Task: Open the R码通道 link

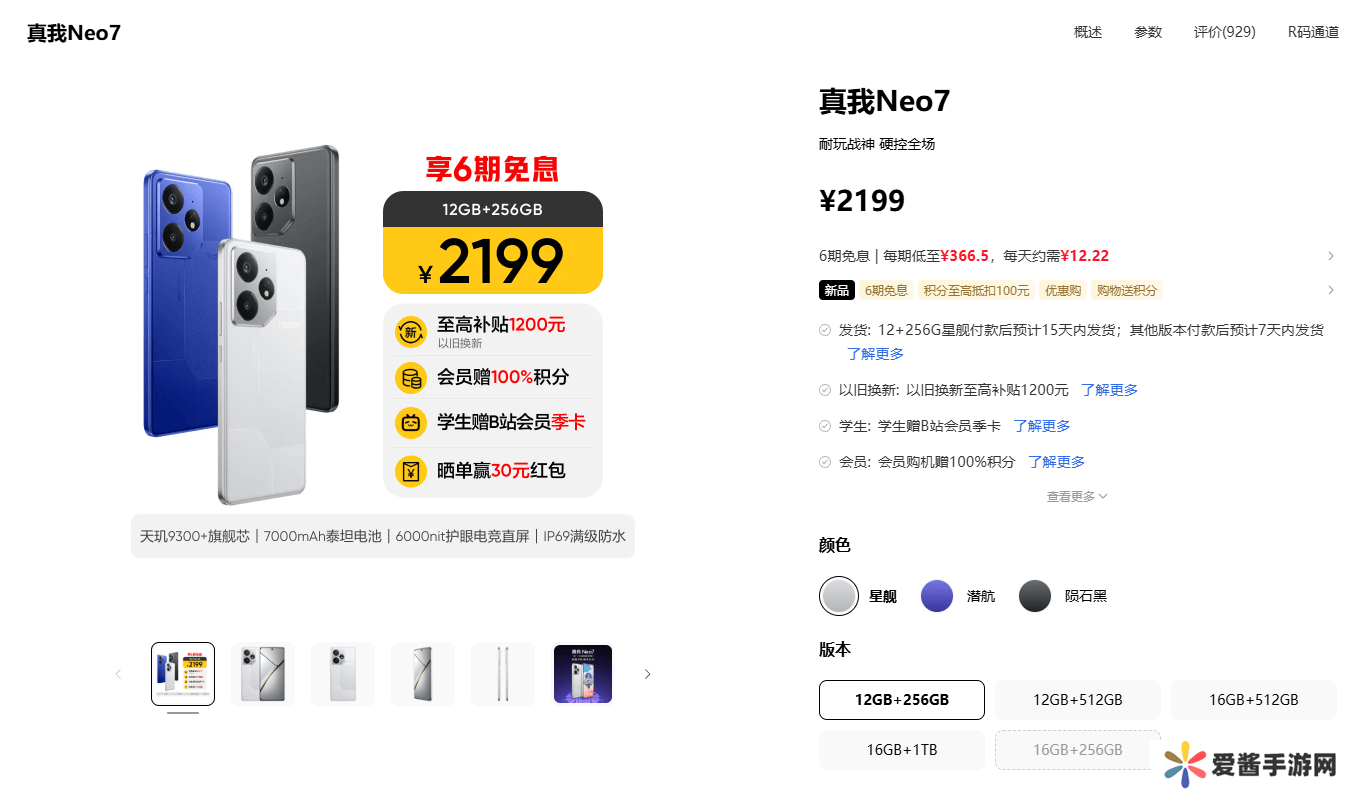Action: pyautogui.click(x=1313, y=32)
